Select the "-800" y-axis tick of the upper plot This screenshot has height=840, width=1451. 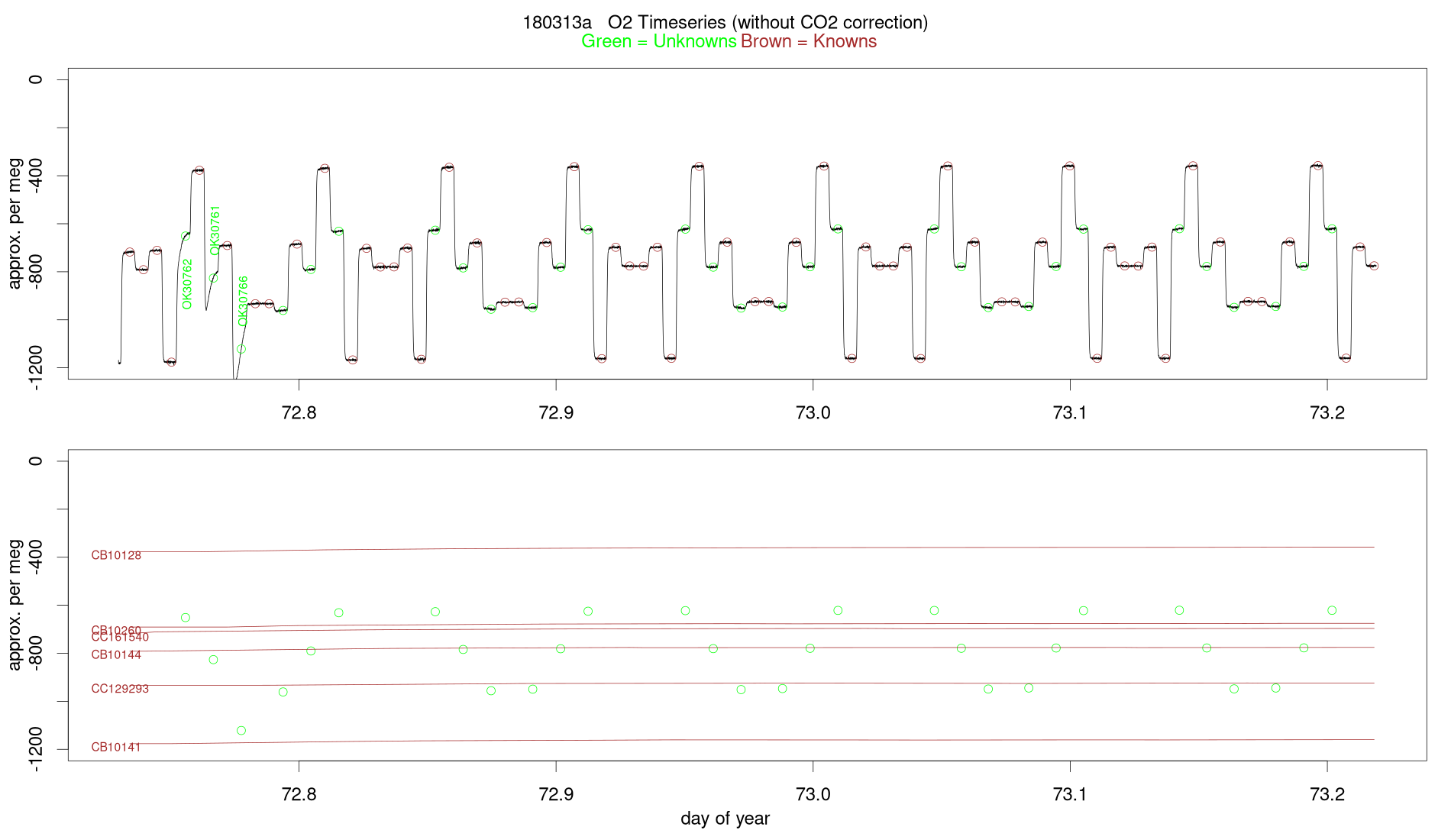coord(35,272)
